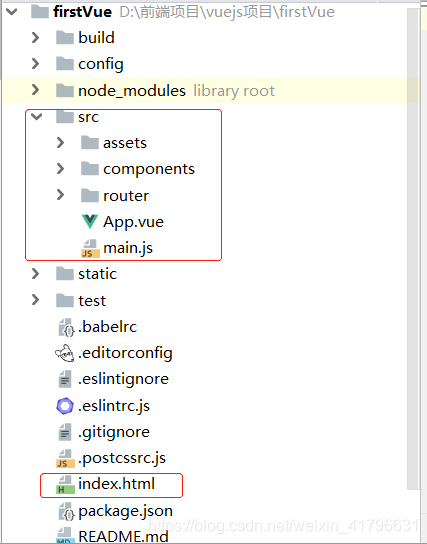
Task: Click the components folder icon
Action: 90,169
